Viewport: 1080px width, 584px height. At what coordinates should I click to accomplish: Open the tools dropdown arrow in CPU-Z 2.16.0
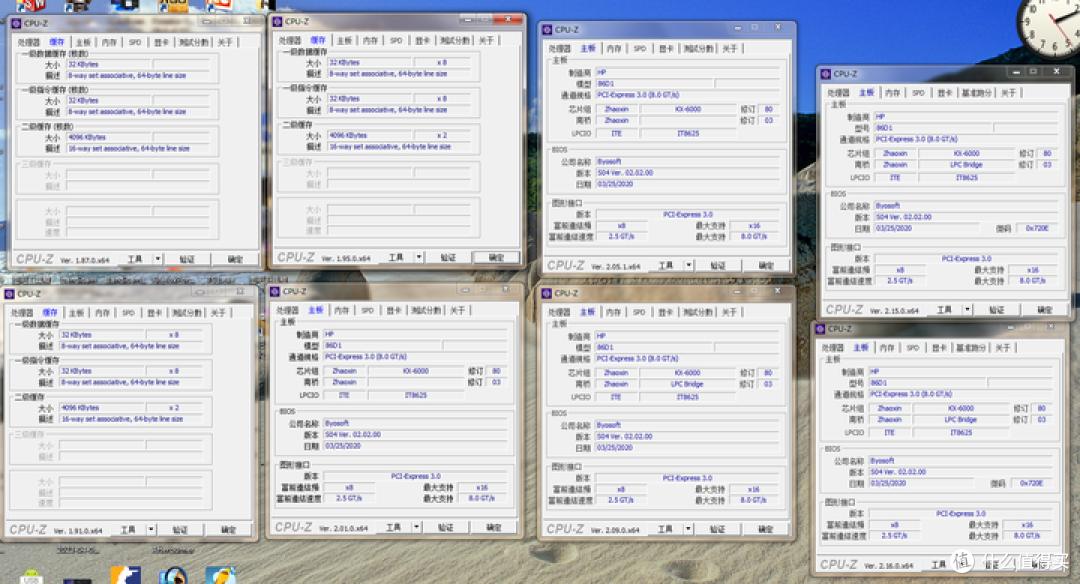[x=962, y=564]
